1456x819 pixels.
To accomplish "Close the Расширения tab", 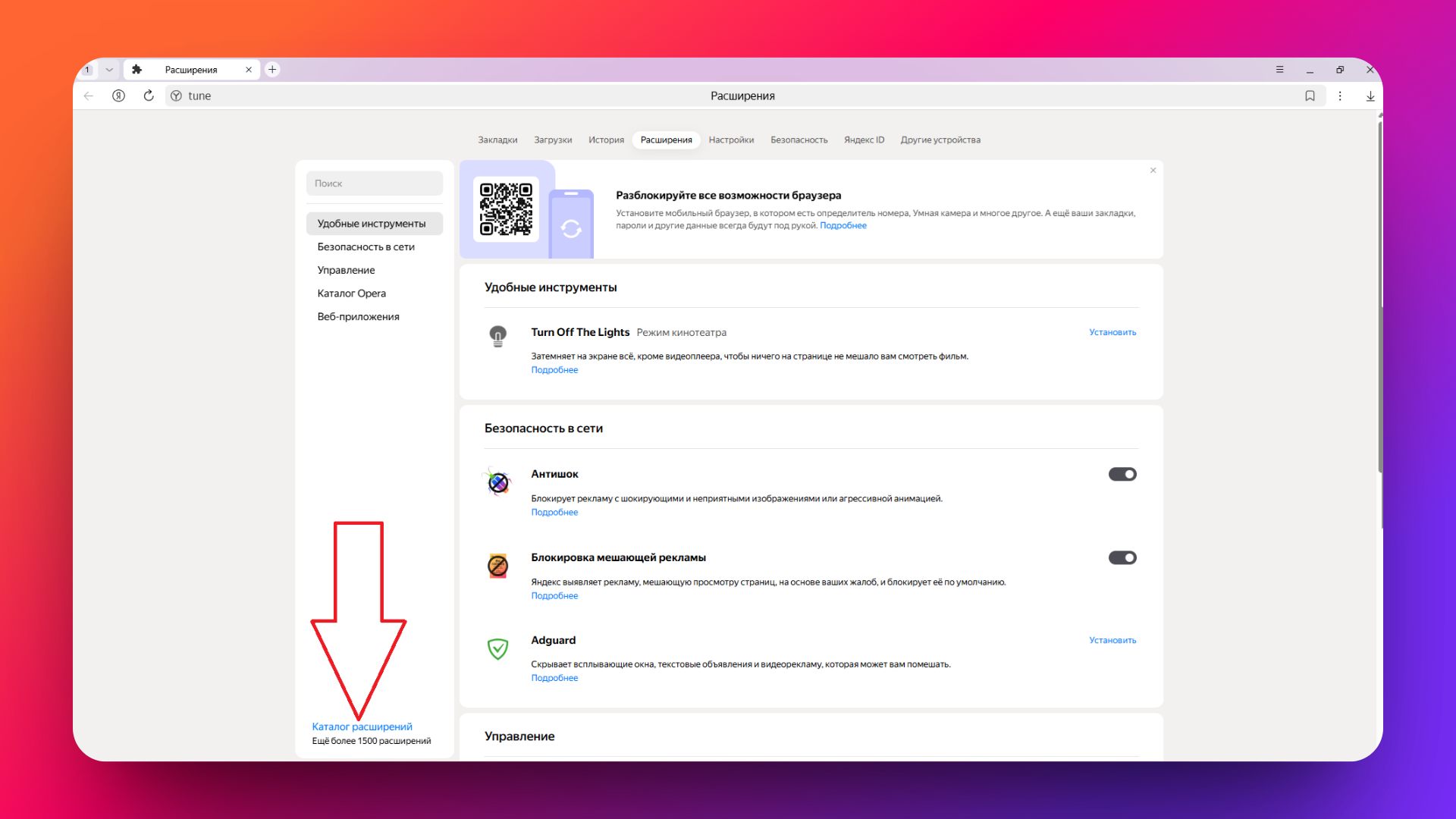I will pos(248,69).
